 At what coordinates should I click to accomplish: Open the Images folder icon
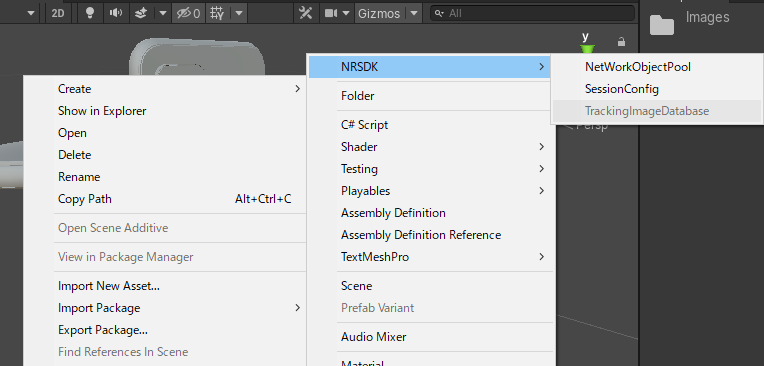coord(662,25)
